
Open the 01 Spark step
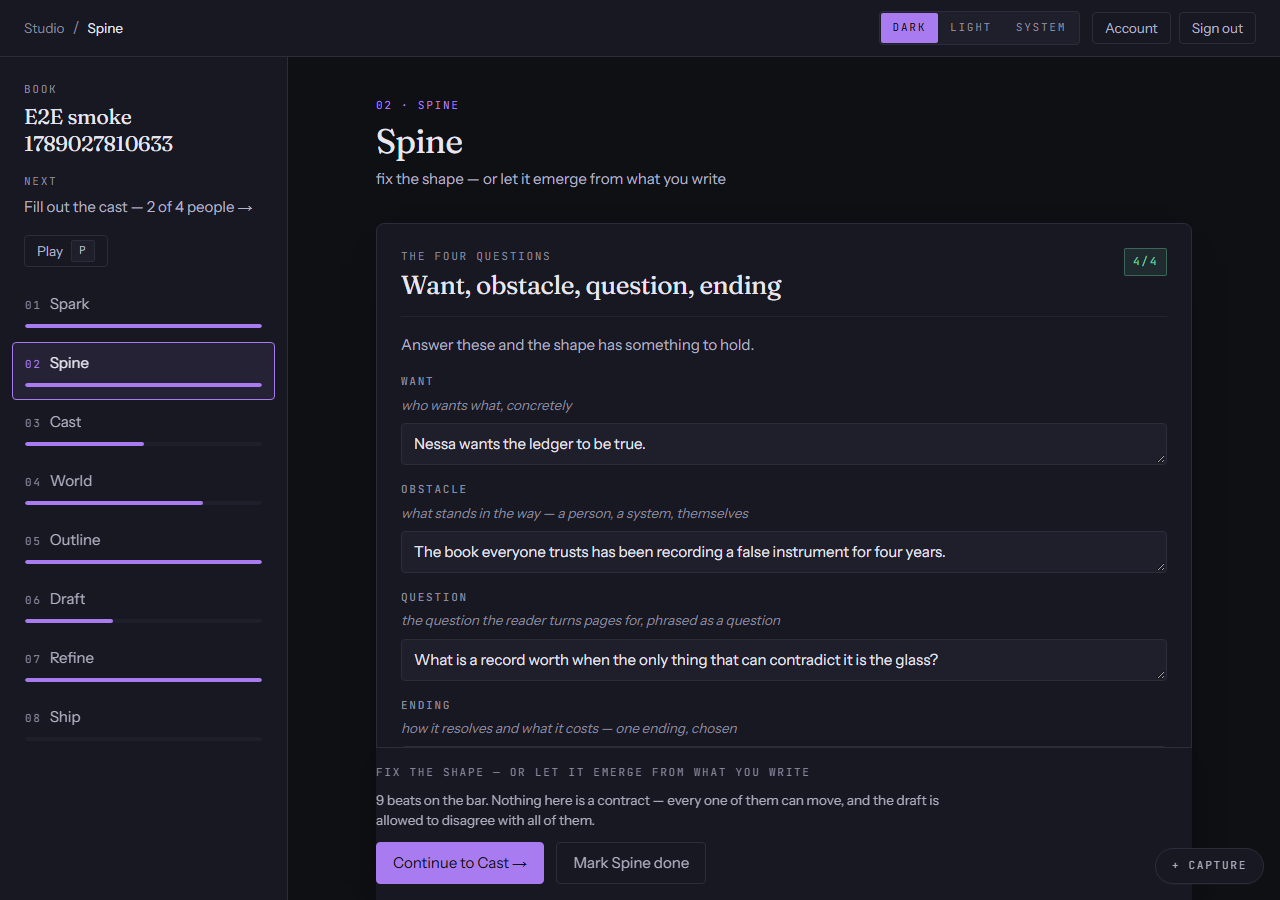point(143,311)
